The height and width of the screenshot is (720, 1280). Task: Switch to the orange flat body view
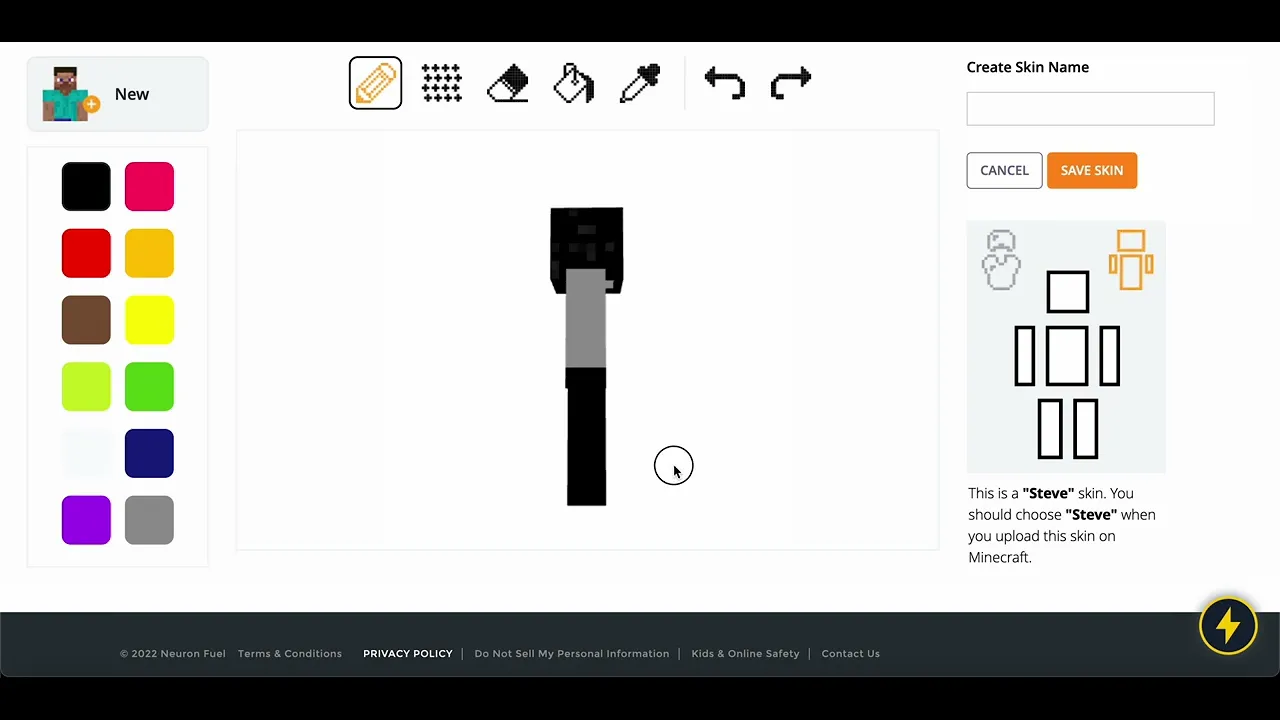[1131, 260]
